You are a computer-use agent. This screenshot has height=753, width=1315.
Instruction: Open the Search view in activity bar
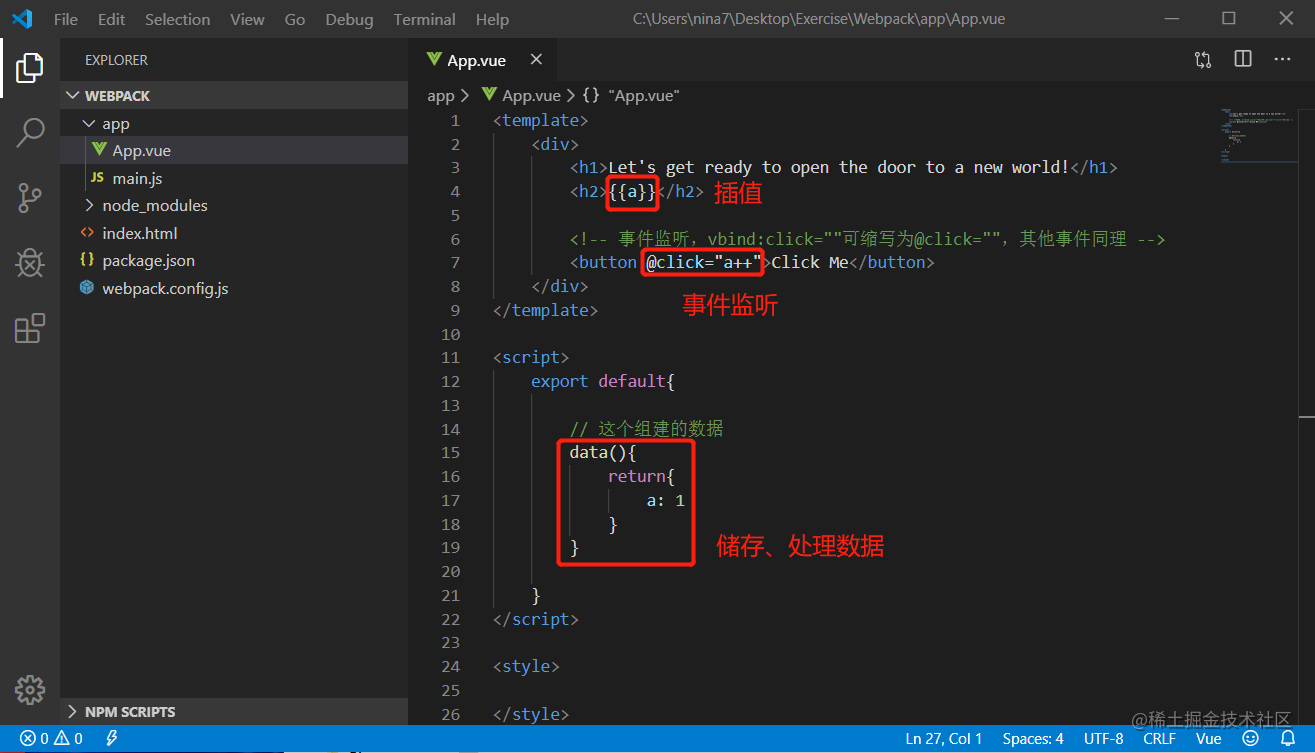(x=30, y=132)
